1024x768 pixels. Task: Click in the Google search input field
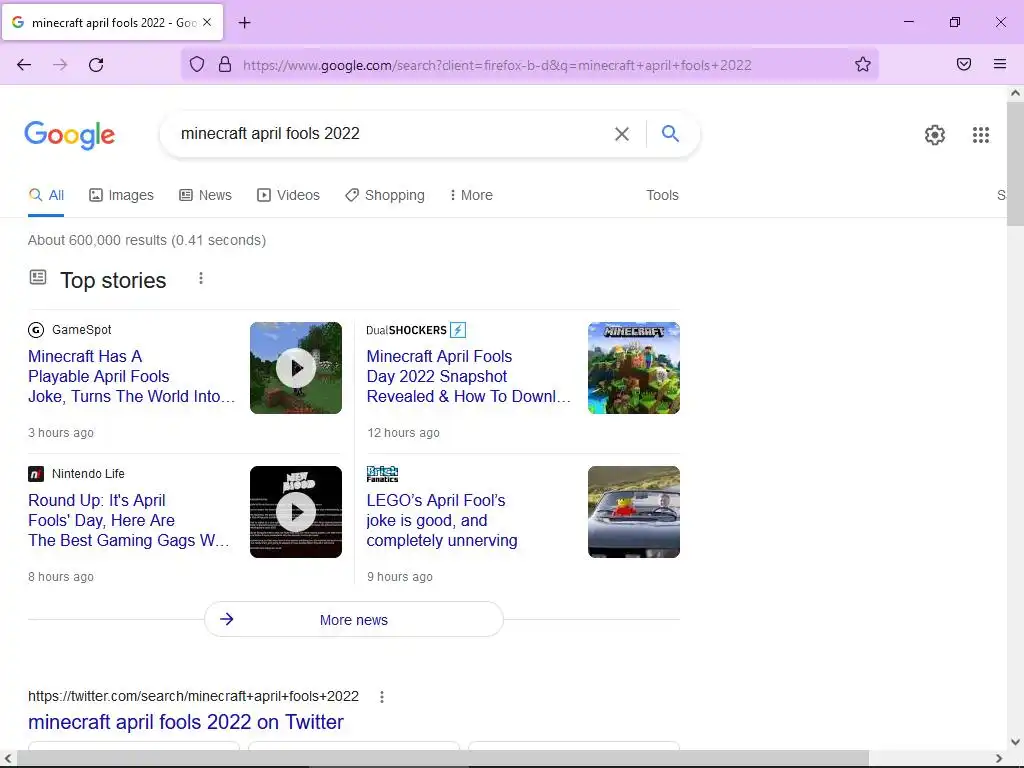[x=392, y=134]
